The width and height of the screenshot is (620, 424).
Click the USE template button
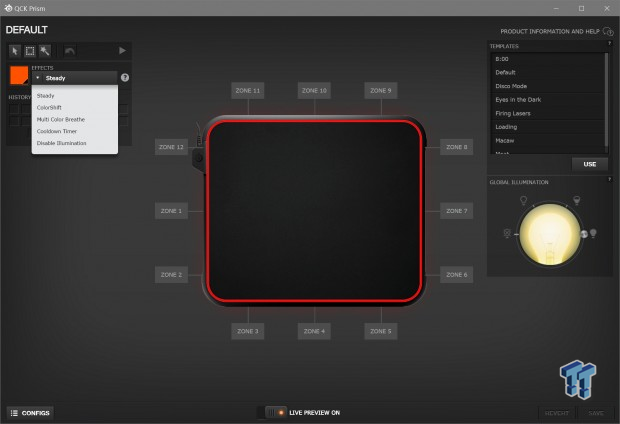pyautogui.click(x=590, y=164)
